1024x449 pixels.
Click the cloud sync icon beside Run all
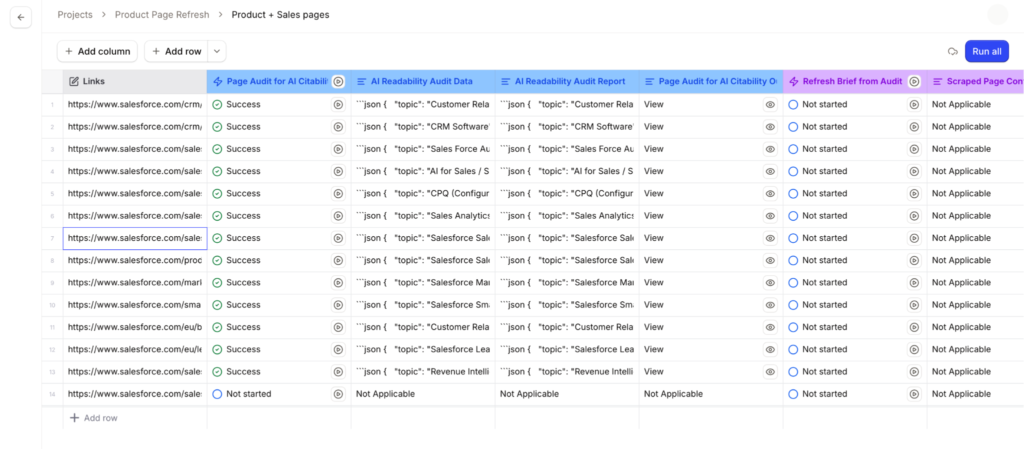[x=952, y=52]
